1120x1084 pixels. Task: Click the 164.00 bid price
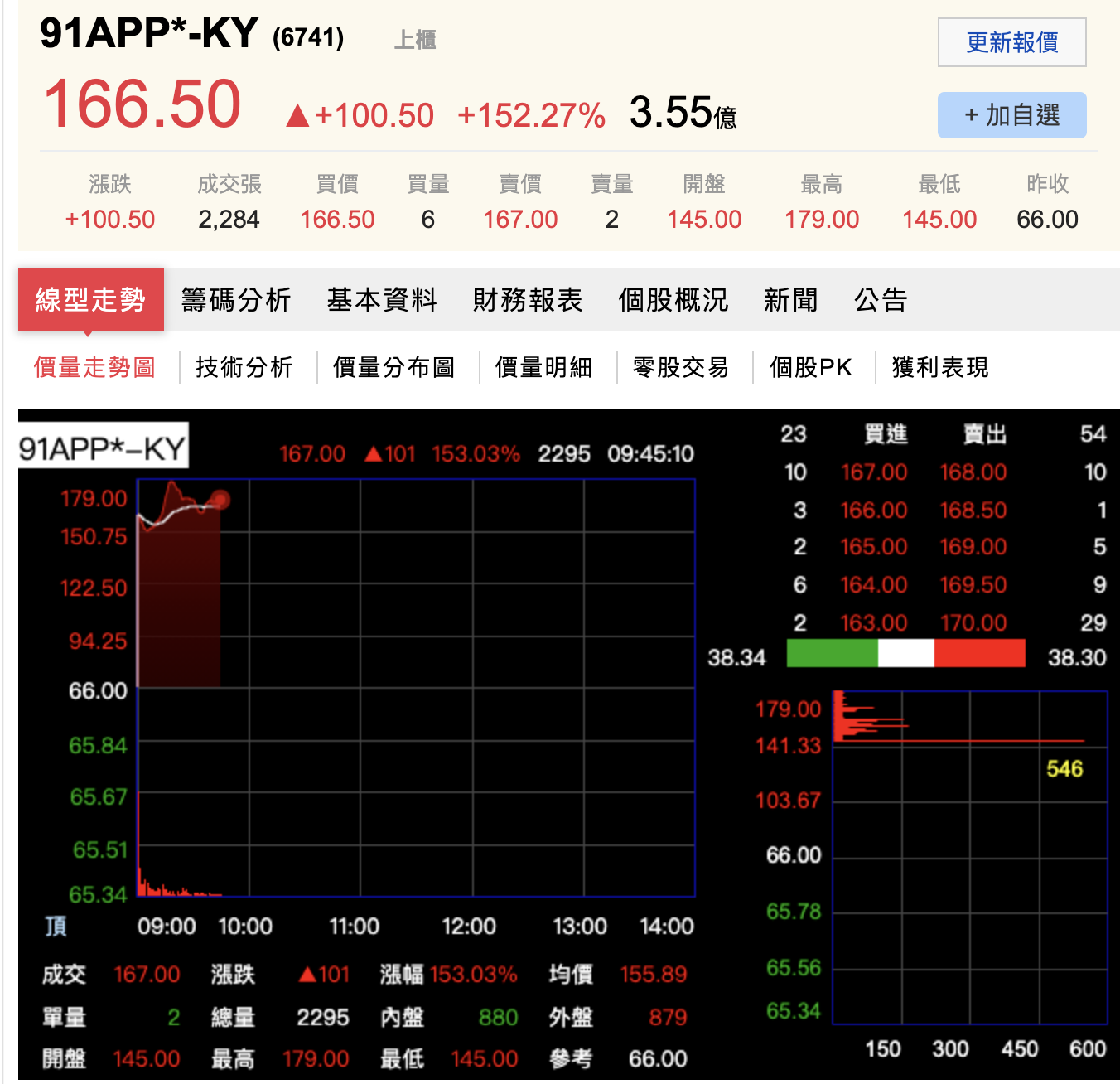874,585
